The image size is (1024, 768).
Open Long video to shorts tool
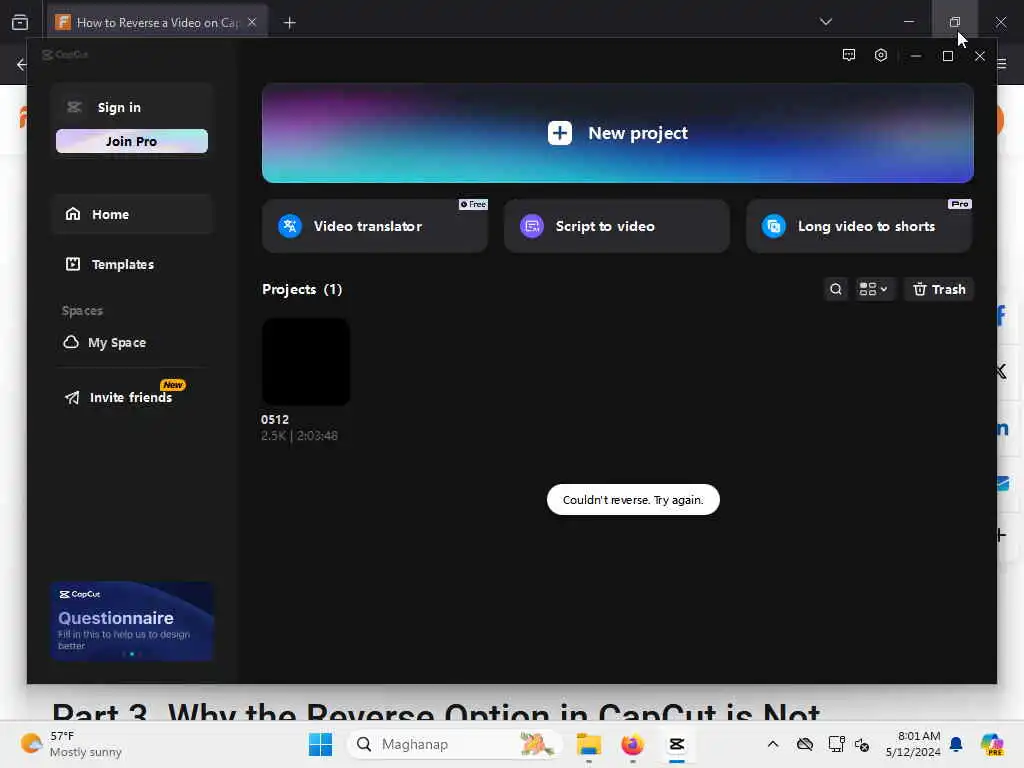click(859, 226)
